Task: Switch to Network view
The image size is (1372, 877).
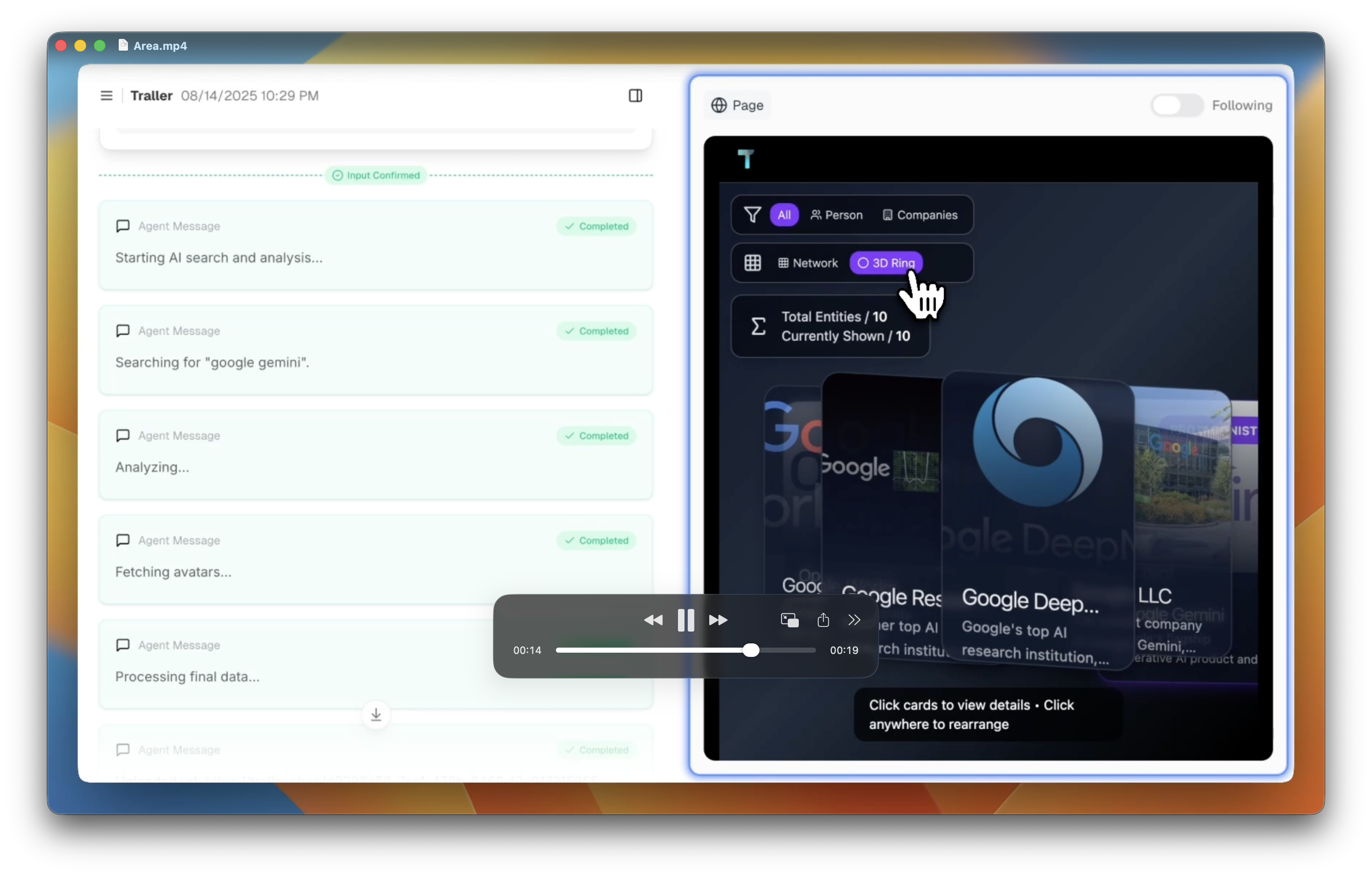Action: (808, 263)
